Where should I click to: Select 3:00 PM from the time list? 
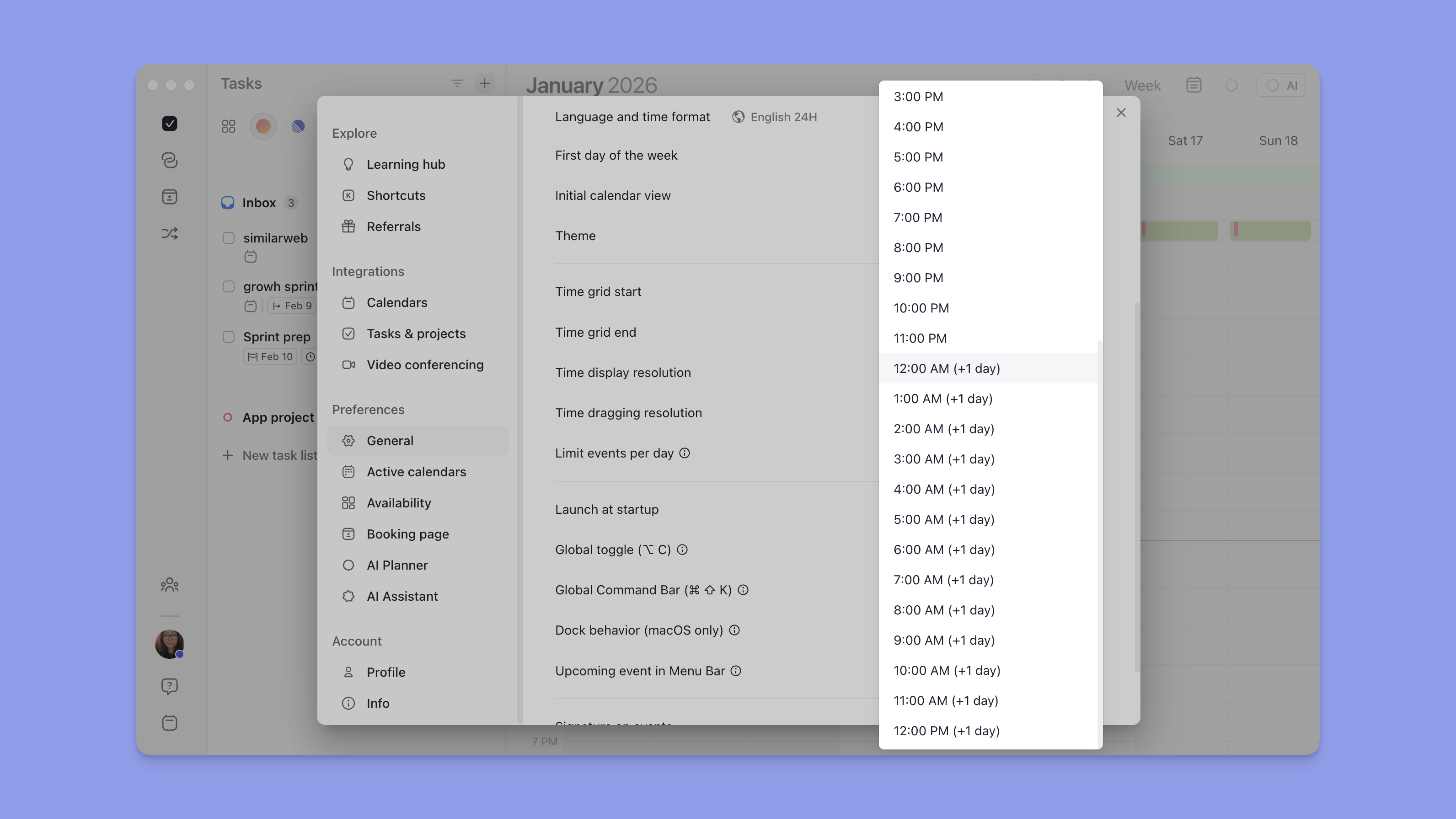coord(987,97)
